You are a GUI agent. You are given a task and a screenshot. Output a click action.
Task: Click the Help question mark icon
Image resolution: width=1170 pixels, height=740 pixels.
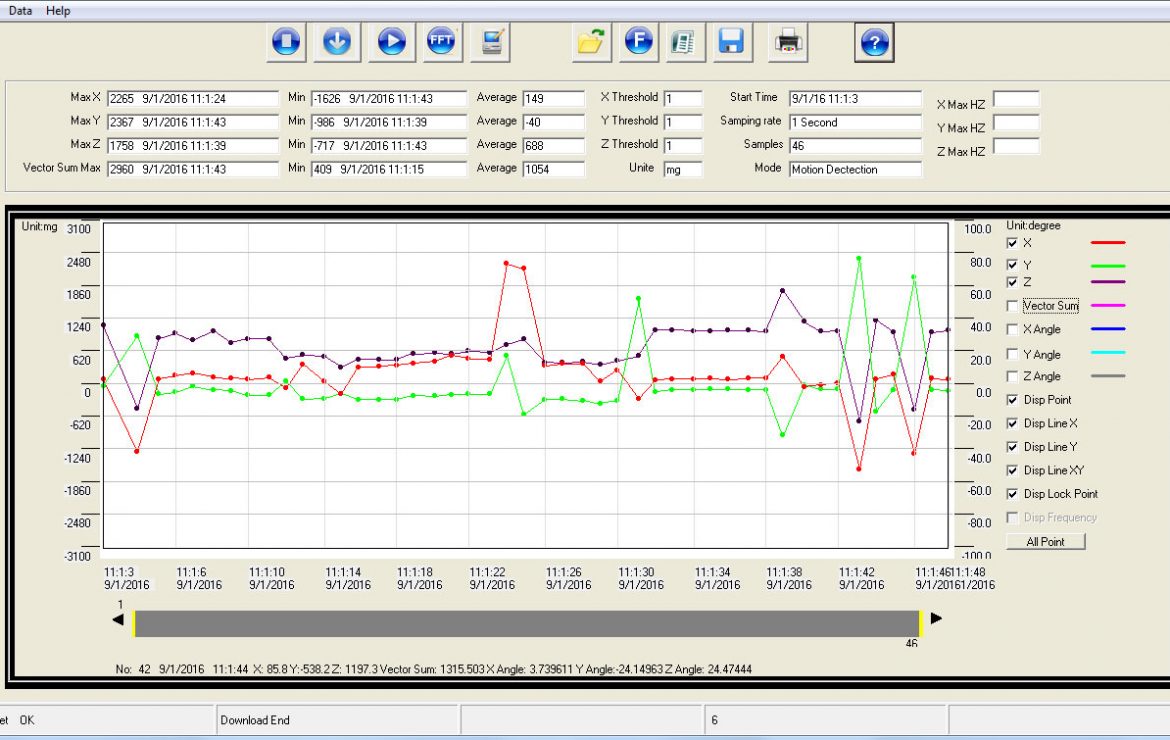(874, 41)
